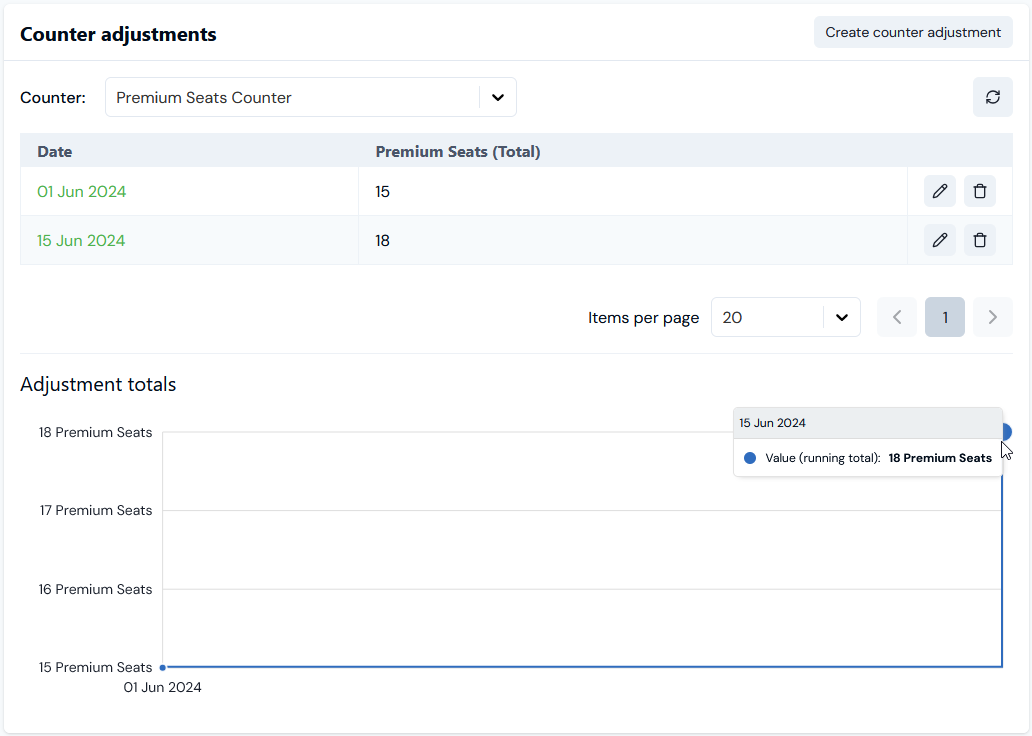Open the 15 Jun 2024 date link
The width and height of the screenshot is (1032, 736).
[81, 240]
